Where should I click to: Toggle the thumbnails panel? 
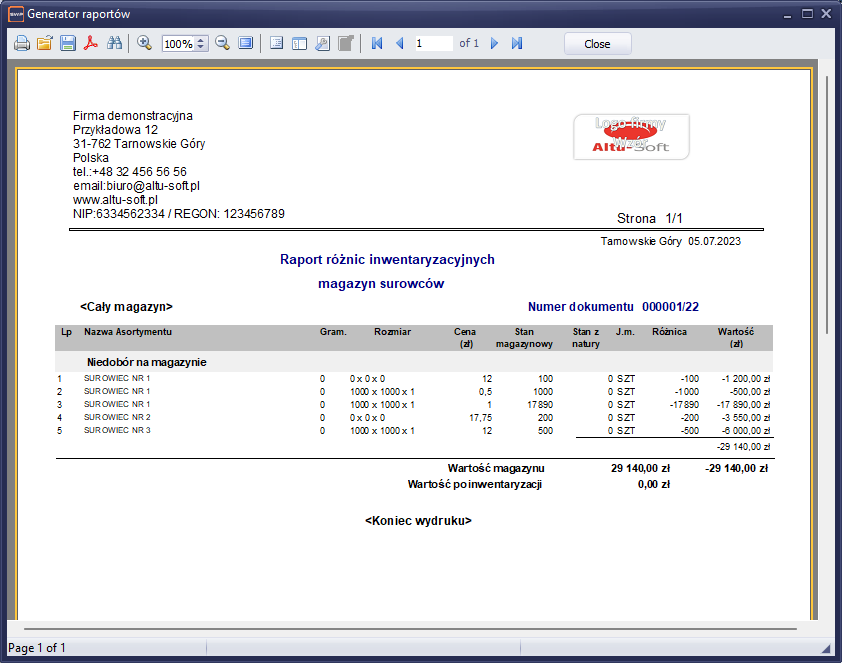click(x=299, y=44)
